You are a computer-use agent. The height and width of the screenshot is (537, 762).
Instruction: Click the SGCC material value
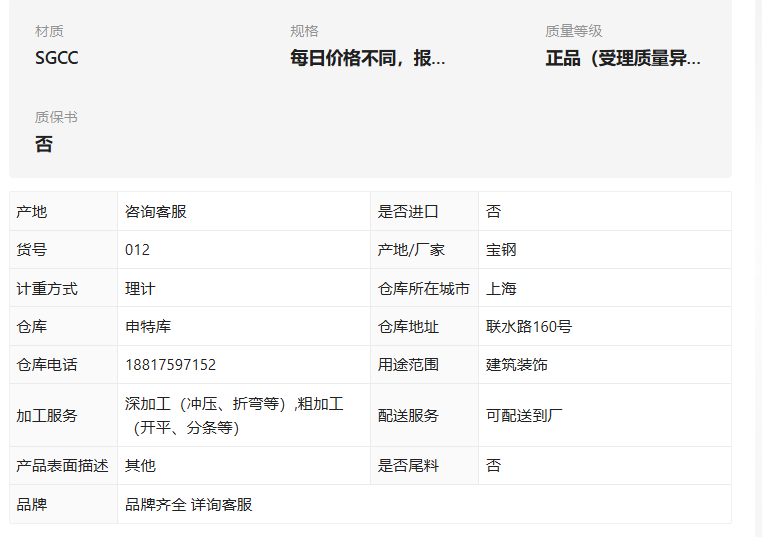(x=56, y=58)
